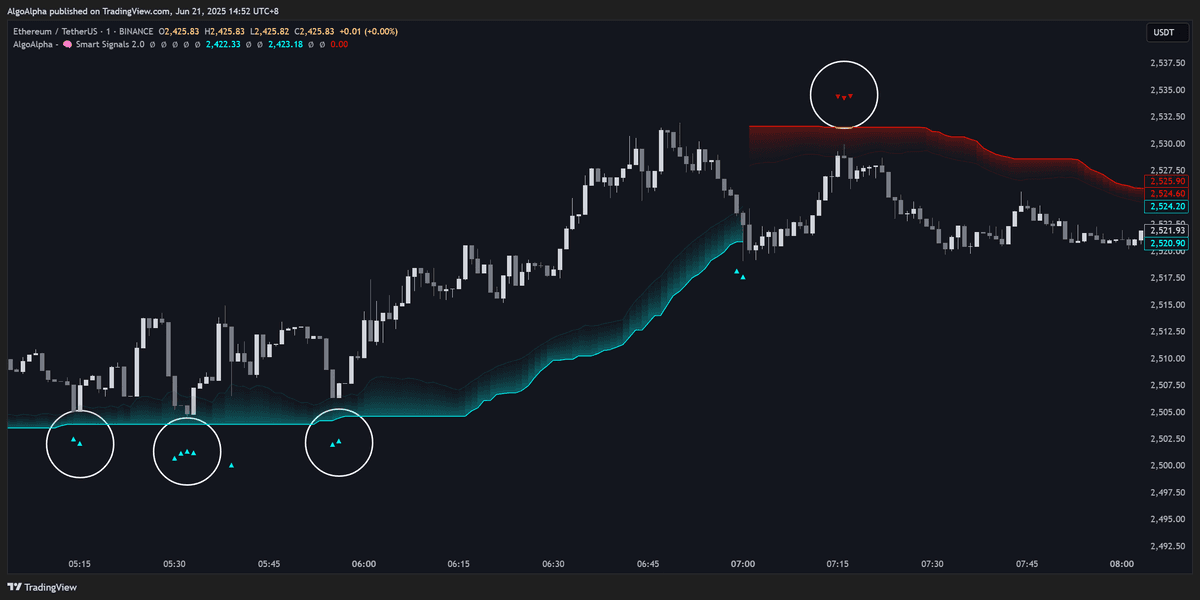The height and width of the screenshot is (600, 1200).
Task: Click the pink Smart Signals 2.0 indicator icon
Action: coord(67,45)
